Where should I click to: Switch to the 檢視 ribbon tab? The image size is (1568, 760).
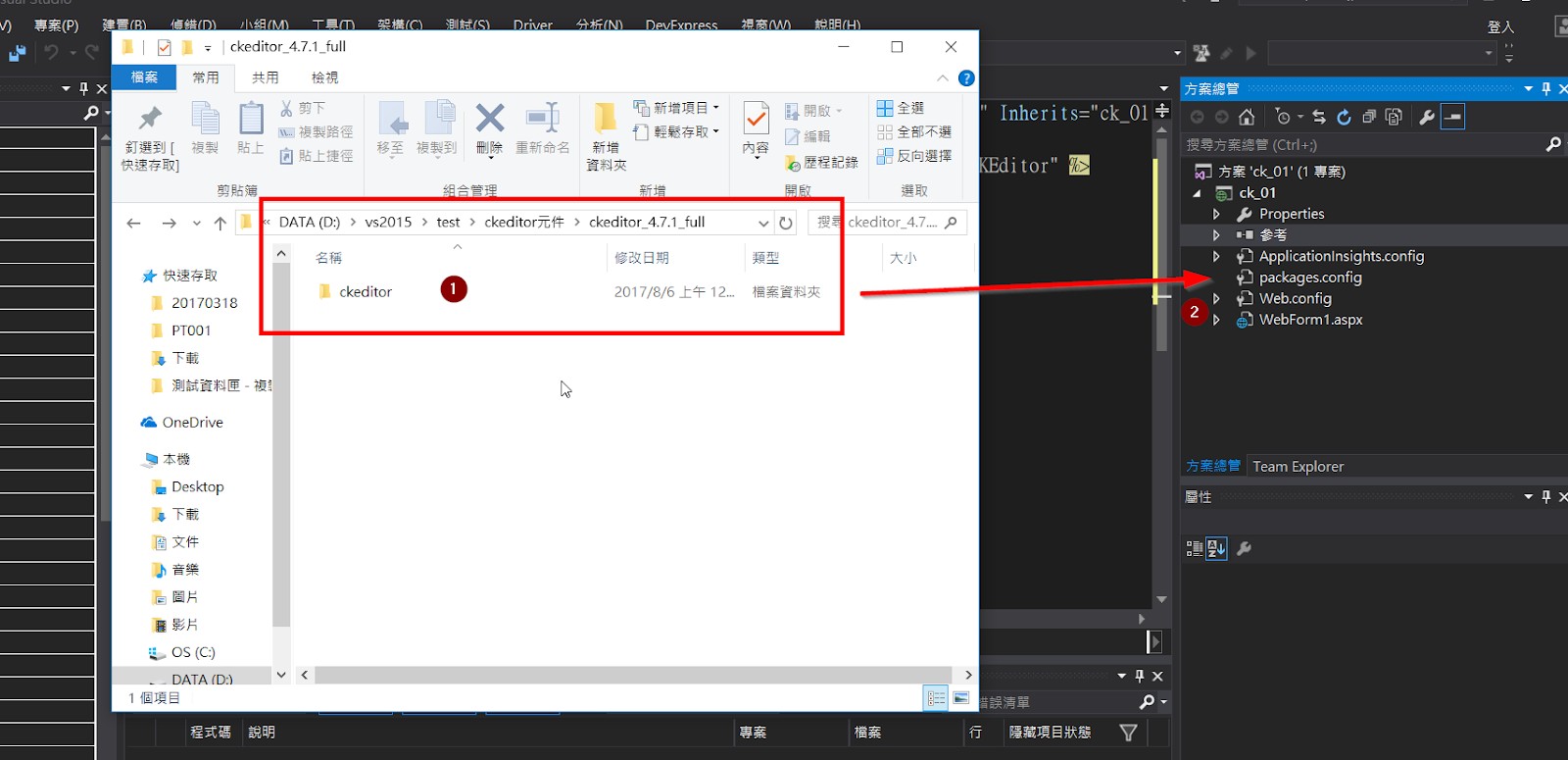[324, 77]
